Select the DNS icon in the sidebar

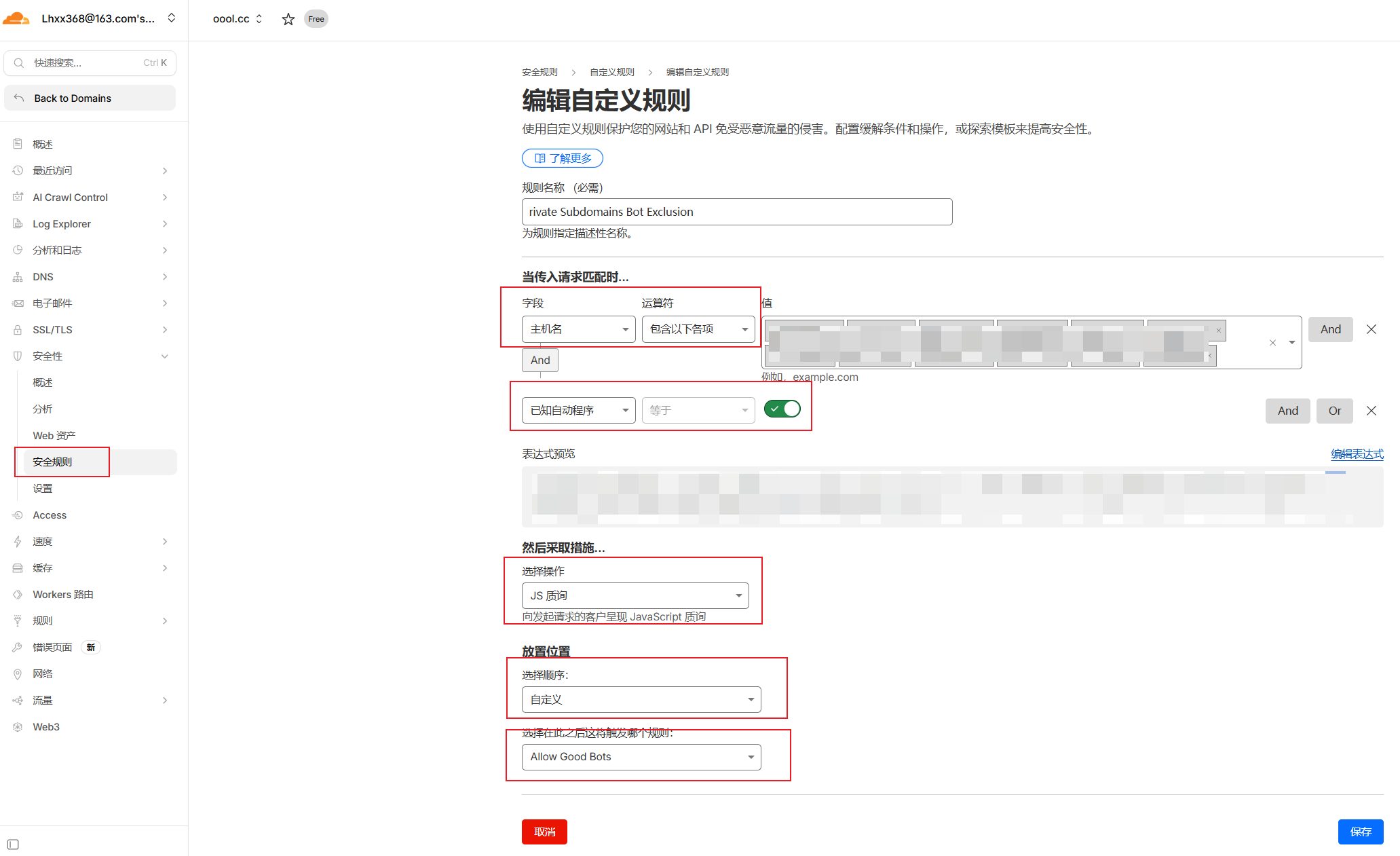tap(18, 276)
